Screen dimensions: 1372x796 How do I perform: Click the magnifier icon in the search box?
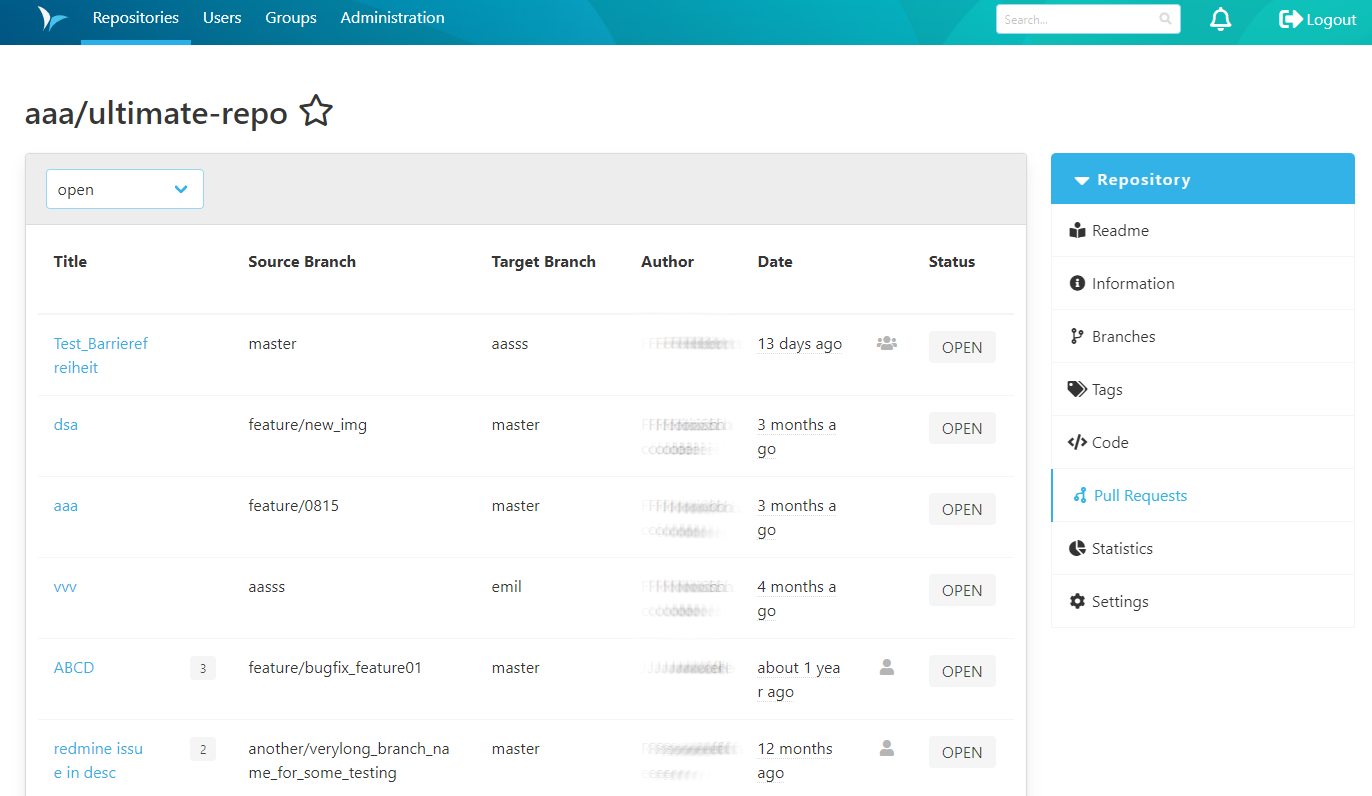pyautogui.click(x=1165, y=18)
